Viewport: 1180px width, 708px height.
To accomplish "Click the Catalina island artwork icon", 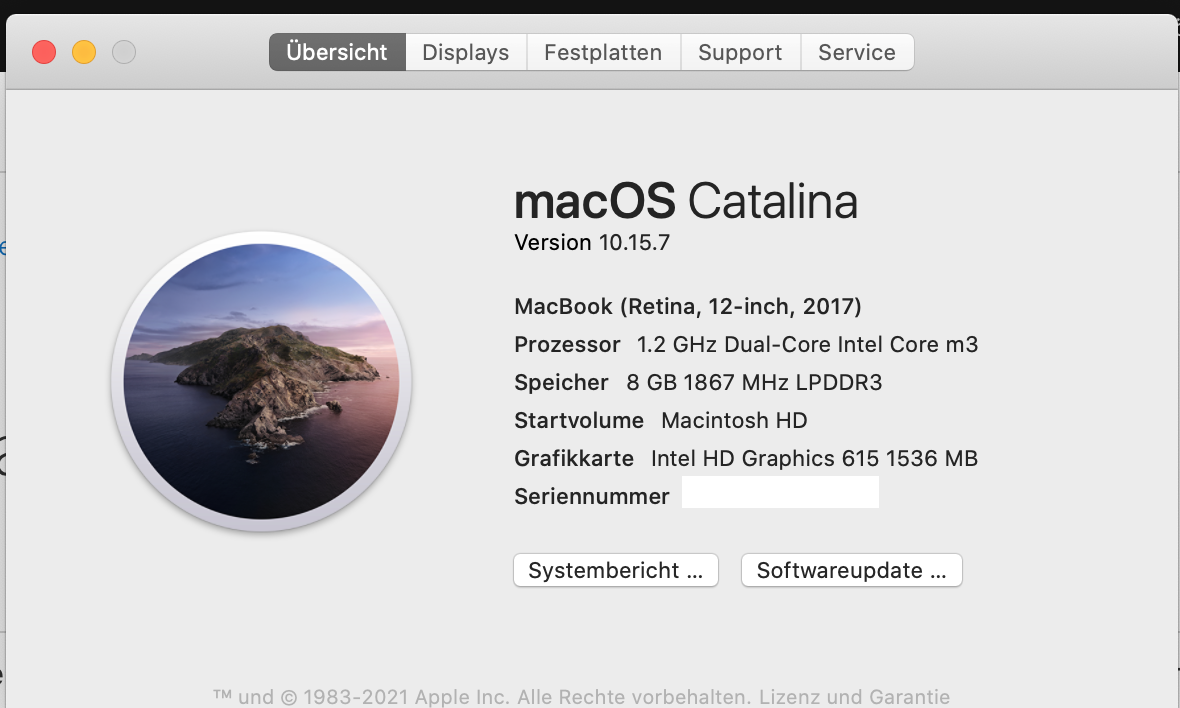I will [x=261, y=382].
